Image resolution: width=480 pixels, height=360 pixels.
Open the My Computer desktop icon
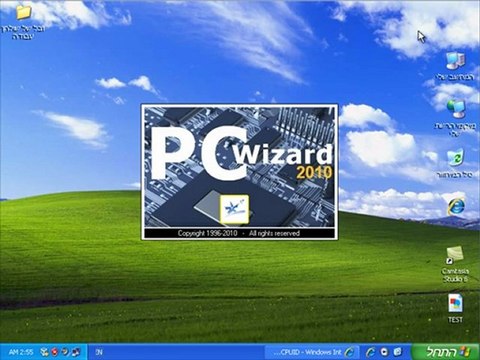click(455, 61)
